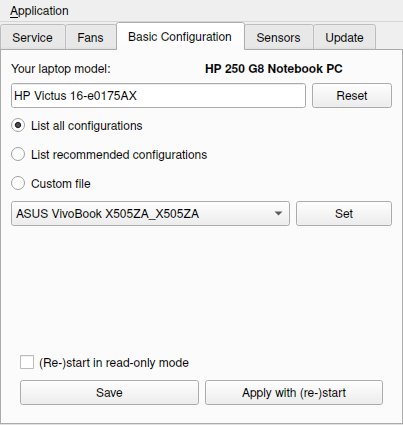Screen dimensions: 403x425
Task: Open the ASUS VivoBook X505ZA configuration combo box
Action: [x=150, y=213]
